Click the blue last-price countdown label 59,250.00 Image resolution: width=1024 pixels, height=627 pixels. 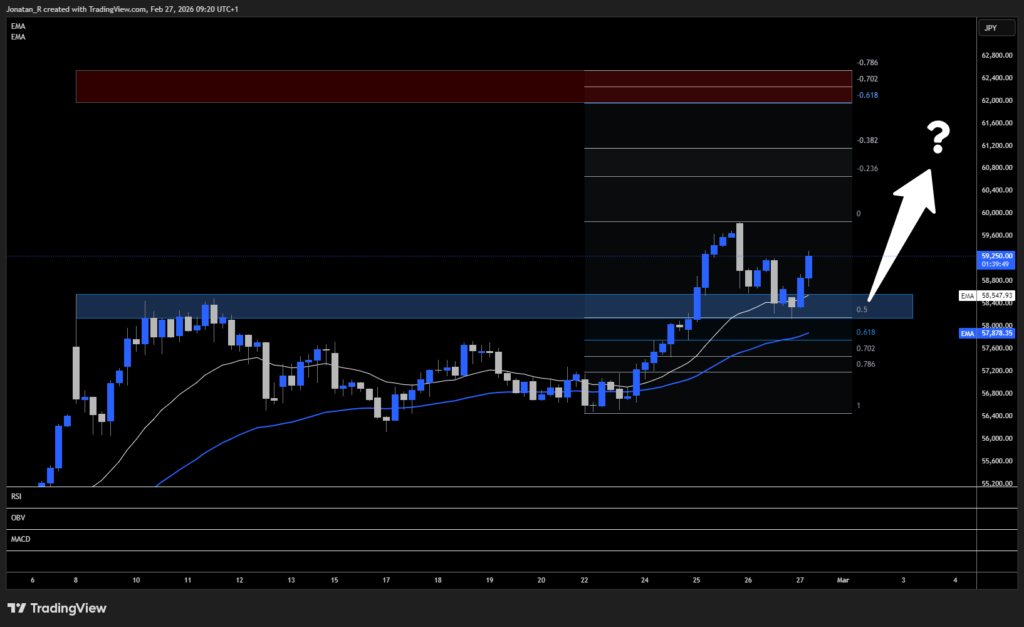pos(996,260)
